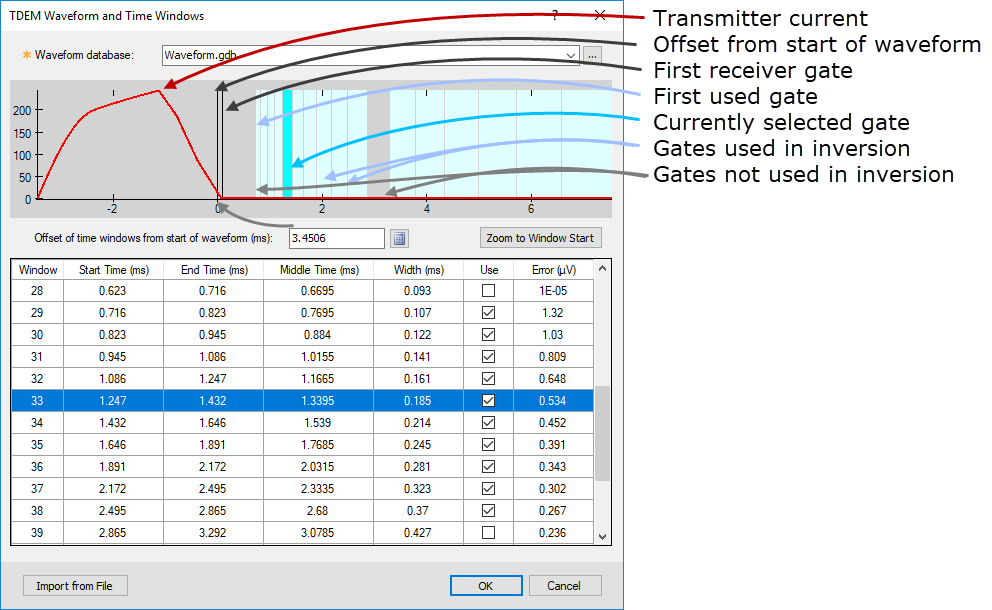Click Middle Time cell 2.3335
Screen dimensions: 992x610
[x=318, y=489]
